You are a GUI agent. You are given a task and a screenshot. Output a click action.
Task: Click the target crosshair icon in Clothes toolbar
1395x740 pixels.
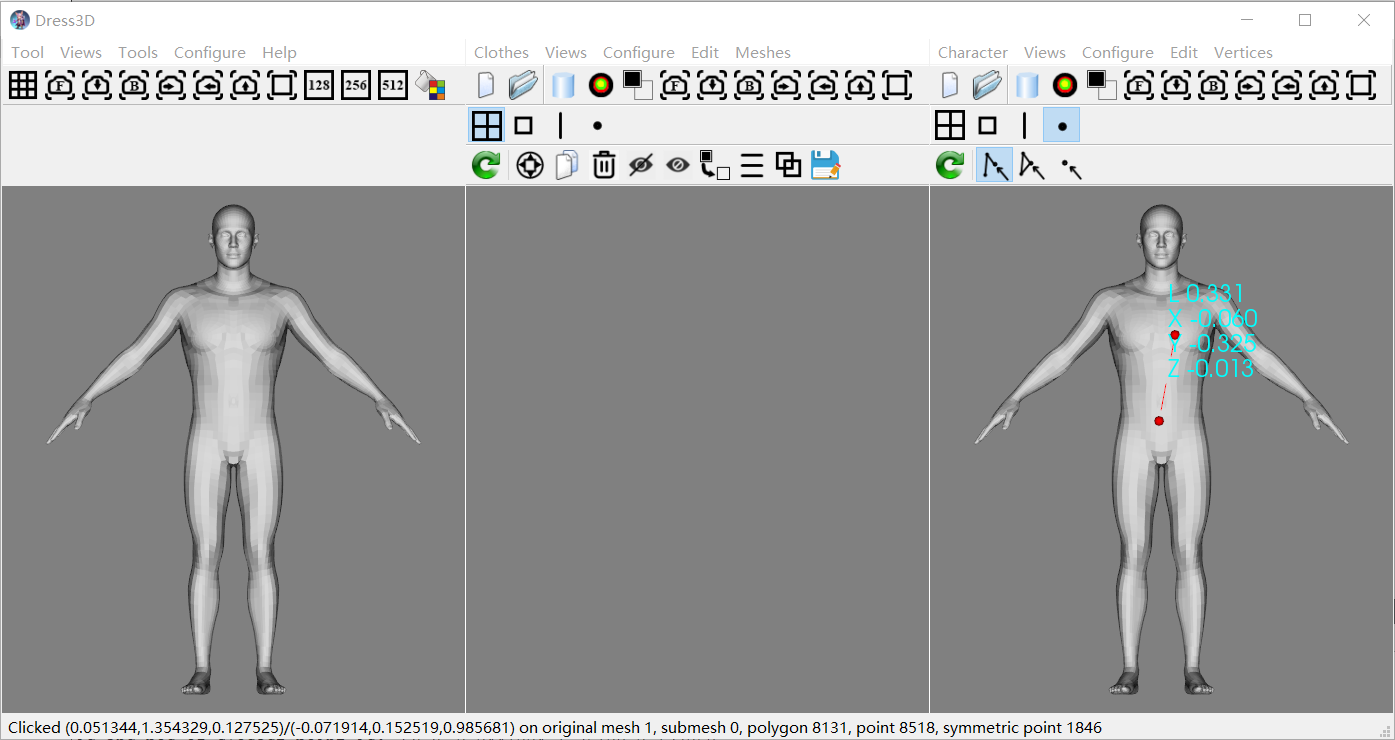point(530,165)
